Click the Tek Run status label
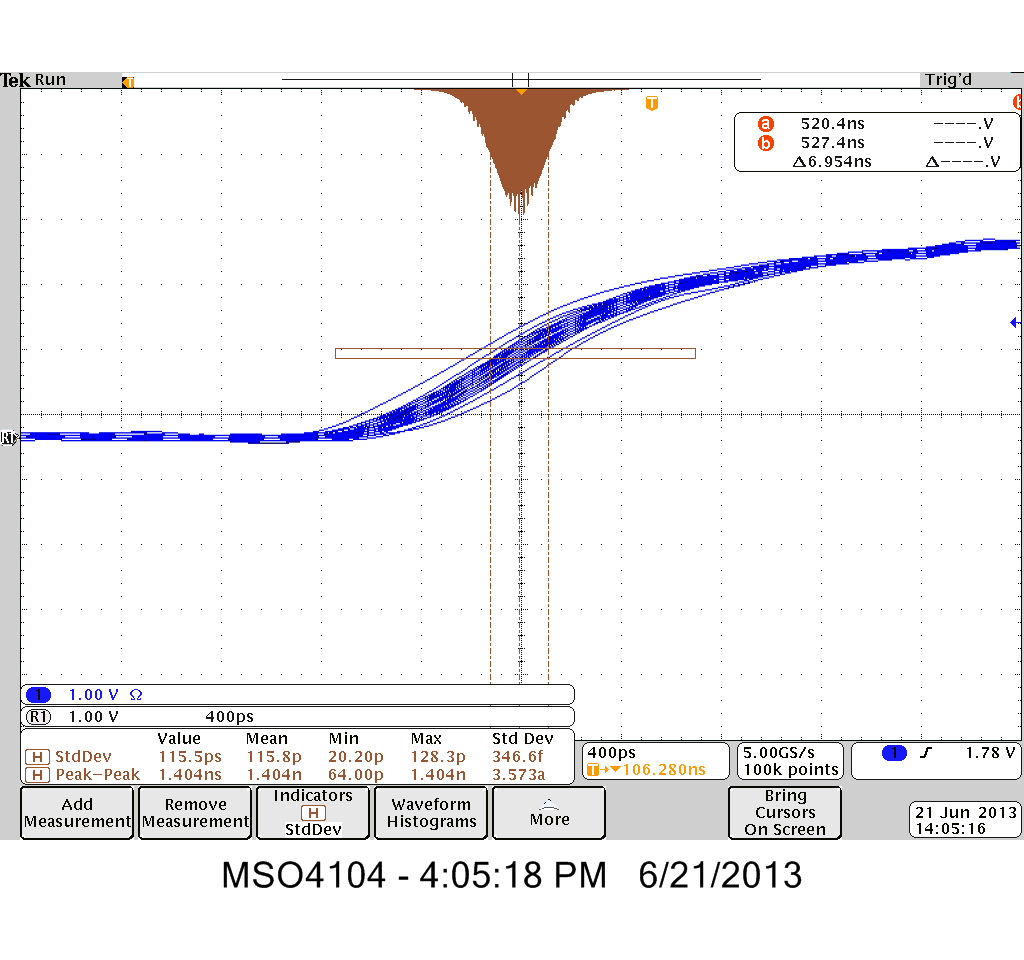This screenshot has height=960, width=1024. tap(33, 80)
